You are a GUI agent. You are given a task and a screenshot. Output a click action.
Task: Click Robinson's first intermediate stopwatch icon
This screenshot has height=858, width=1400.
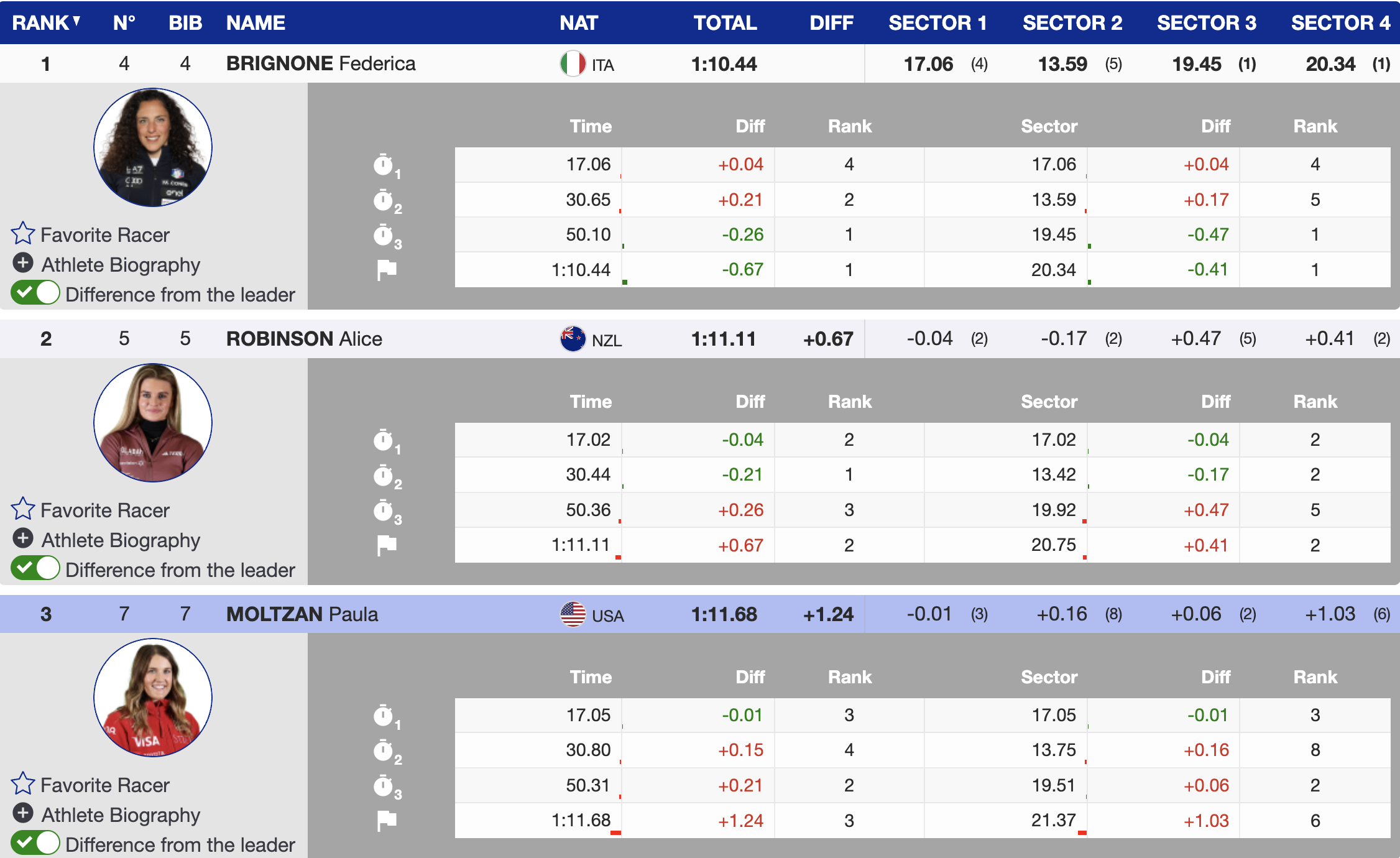pyautogui.click(x=384, y=441)
